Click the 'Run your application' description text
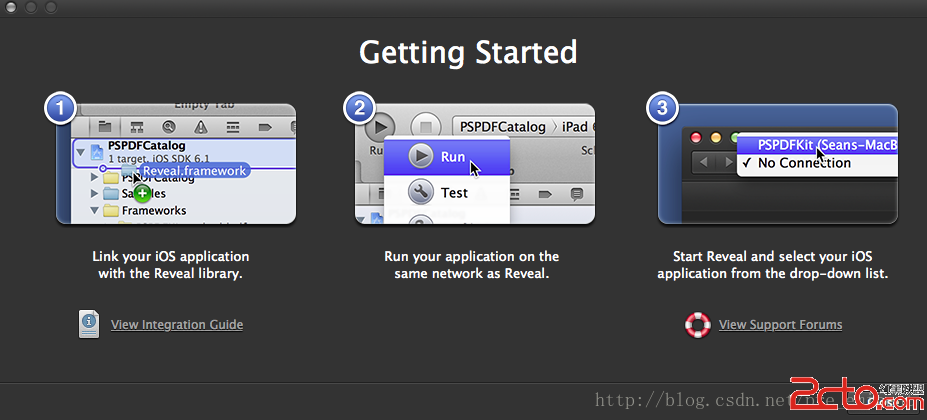The image size is (927, 420). pyautogui.click(x=472, y=266)
